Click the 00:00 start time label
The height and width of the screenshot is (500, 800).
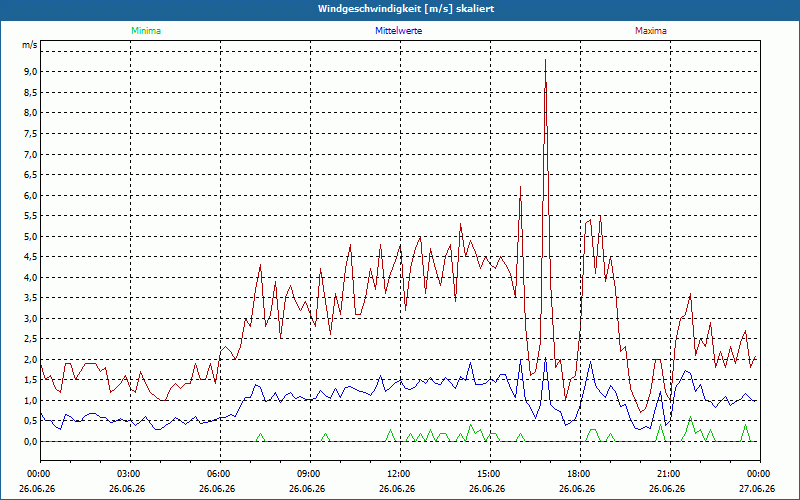click(x=37, y=474)
